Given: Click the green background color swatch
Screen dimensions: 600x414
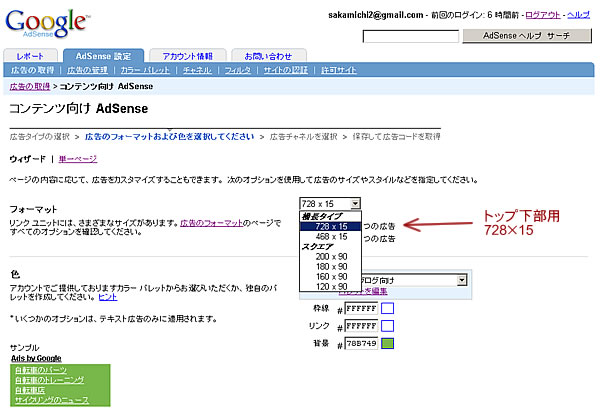Looking at the screenshot, I should pyautogui.click(x=387, y=345).
